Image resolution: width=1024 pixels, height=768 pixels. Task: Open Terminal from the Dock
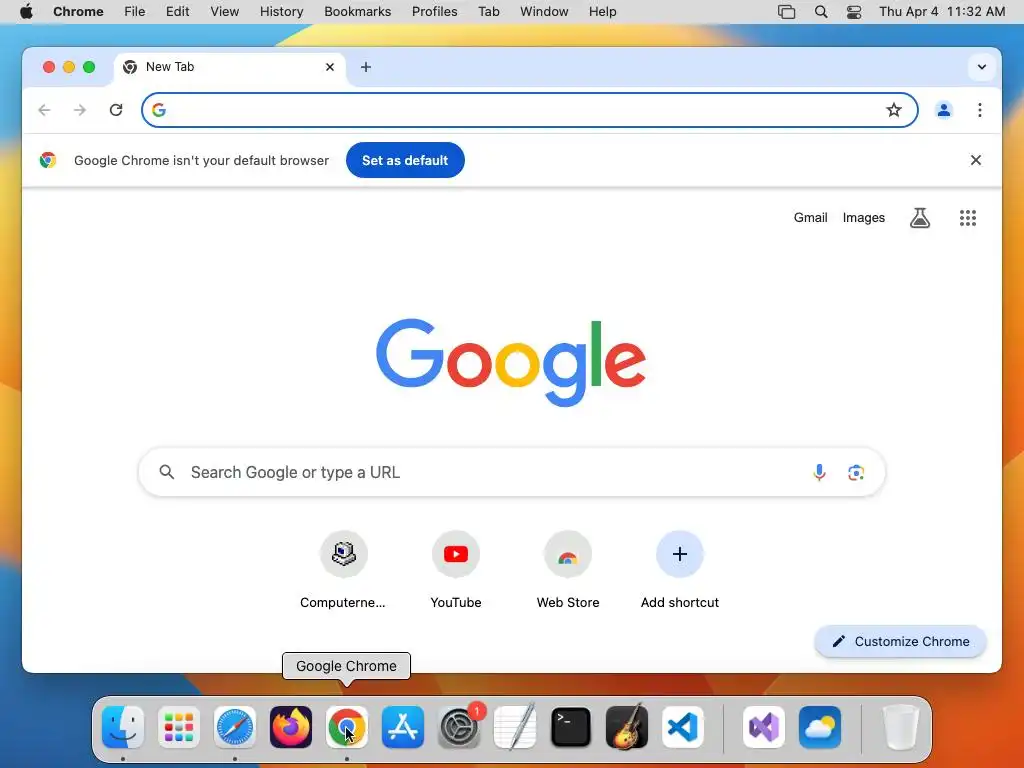point(571,727)
